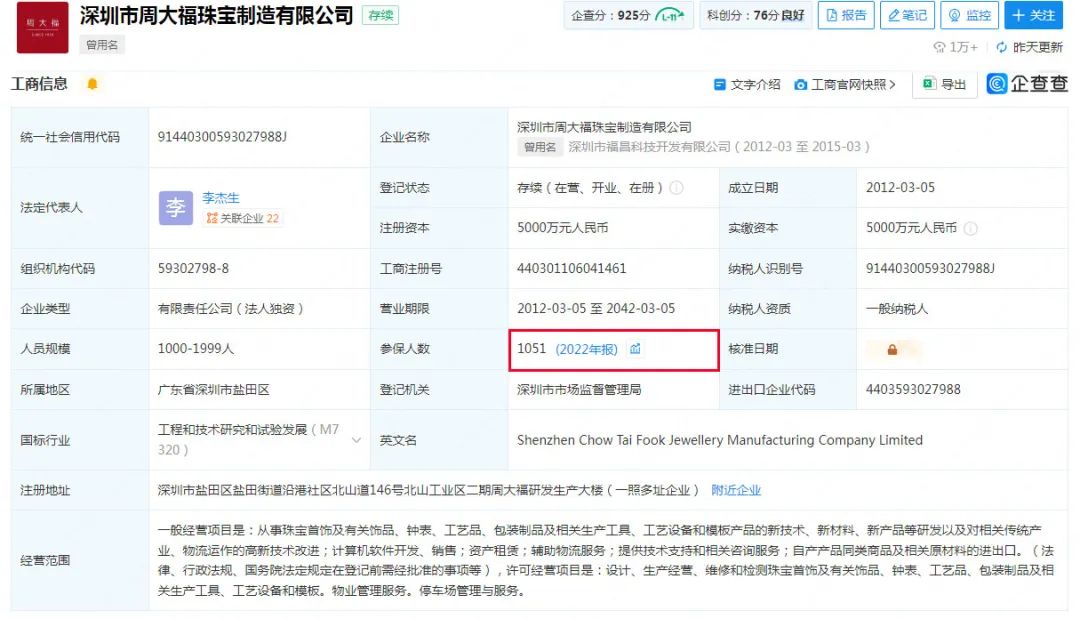Click 所属地区 广东省深圳市盐田区
The width and height of the screenshot is (1080, 619).
(x=214, y=390)
